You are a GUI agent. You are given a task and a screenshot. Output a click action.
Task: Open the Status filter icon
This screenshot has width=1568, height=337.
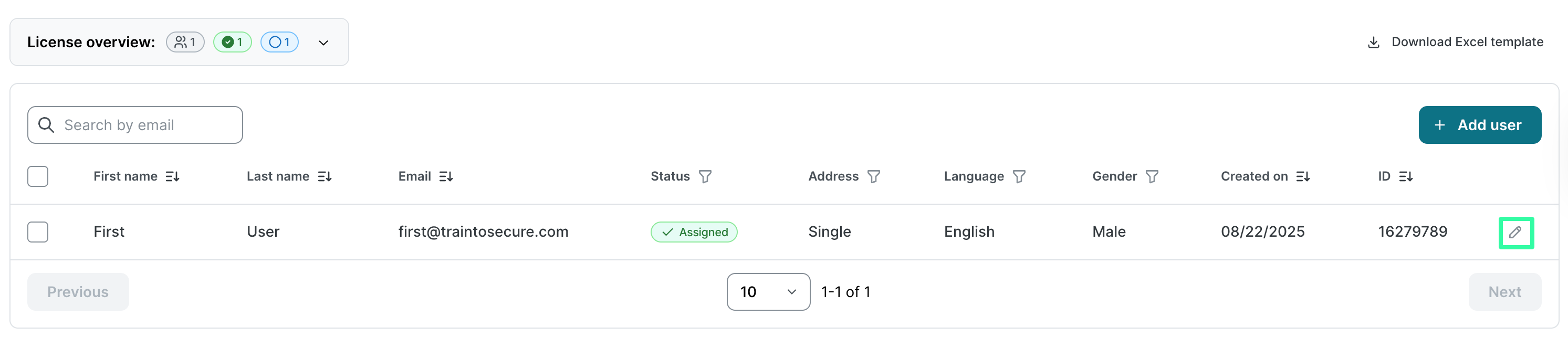(x=705, y=176)
